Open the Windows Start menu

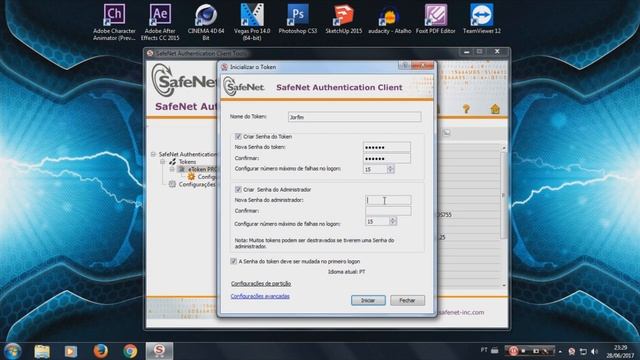13,351
